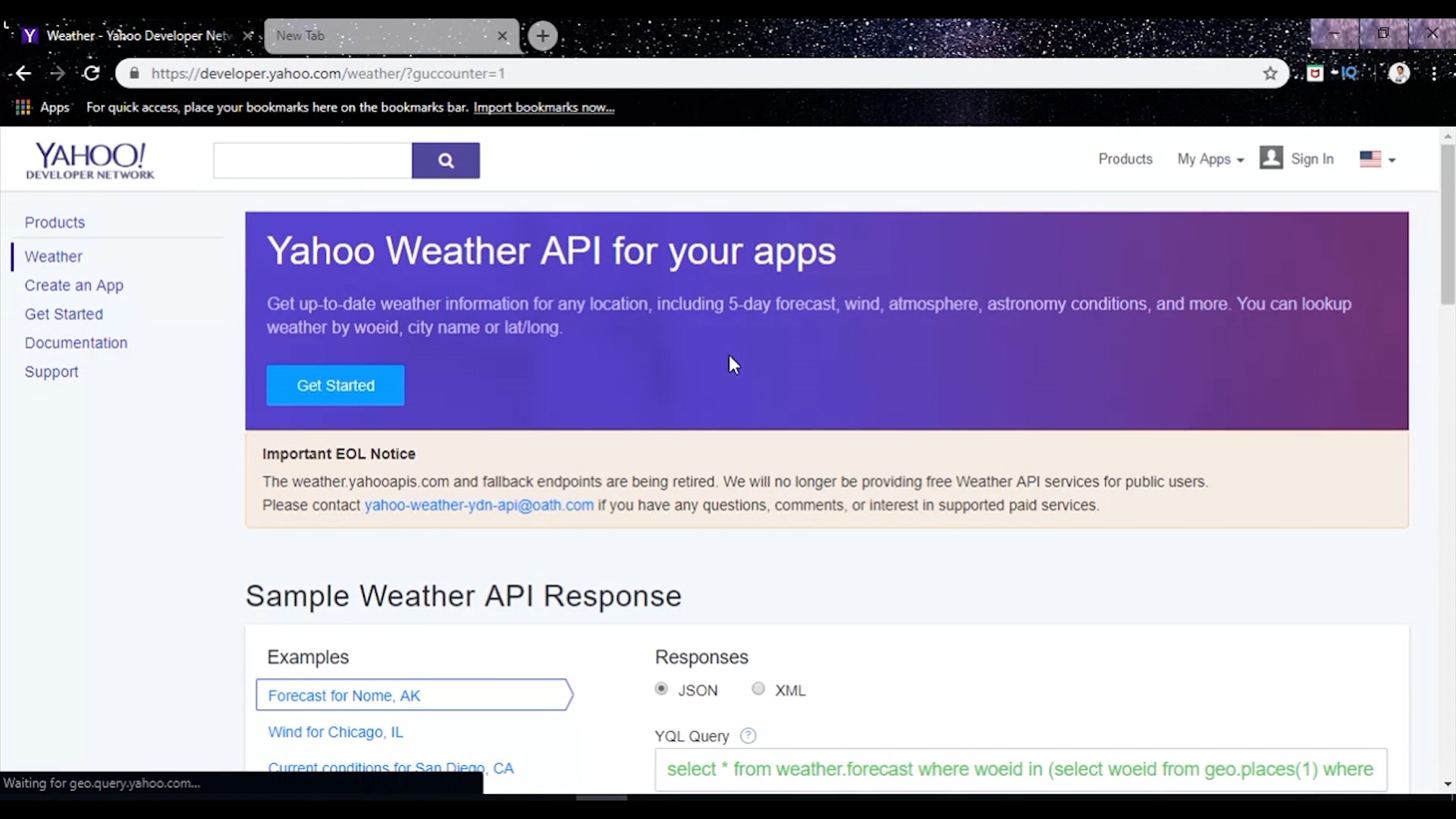Select Wind for Chicago, IL example
The height and width of the screenshot is (819, 1456).
point(335,732)
